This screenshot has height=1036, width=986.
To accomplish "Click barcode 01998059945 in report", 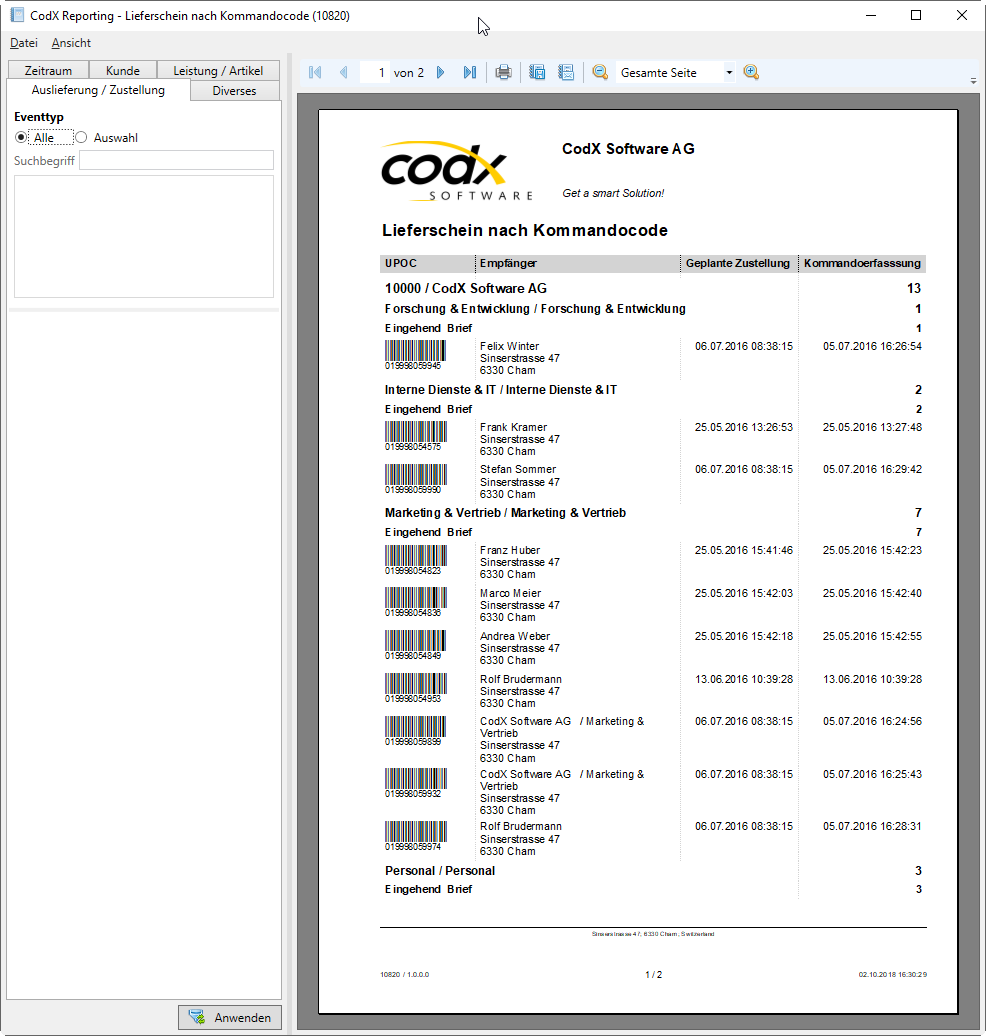I will click(416, 355).
